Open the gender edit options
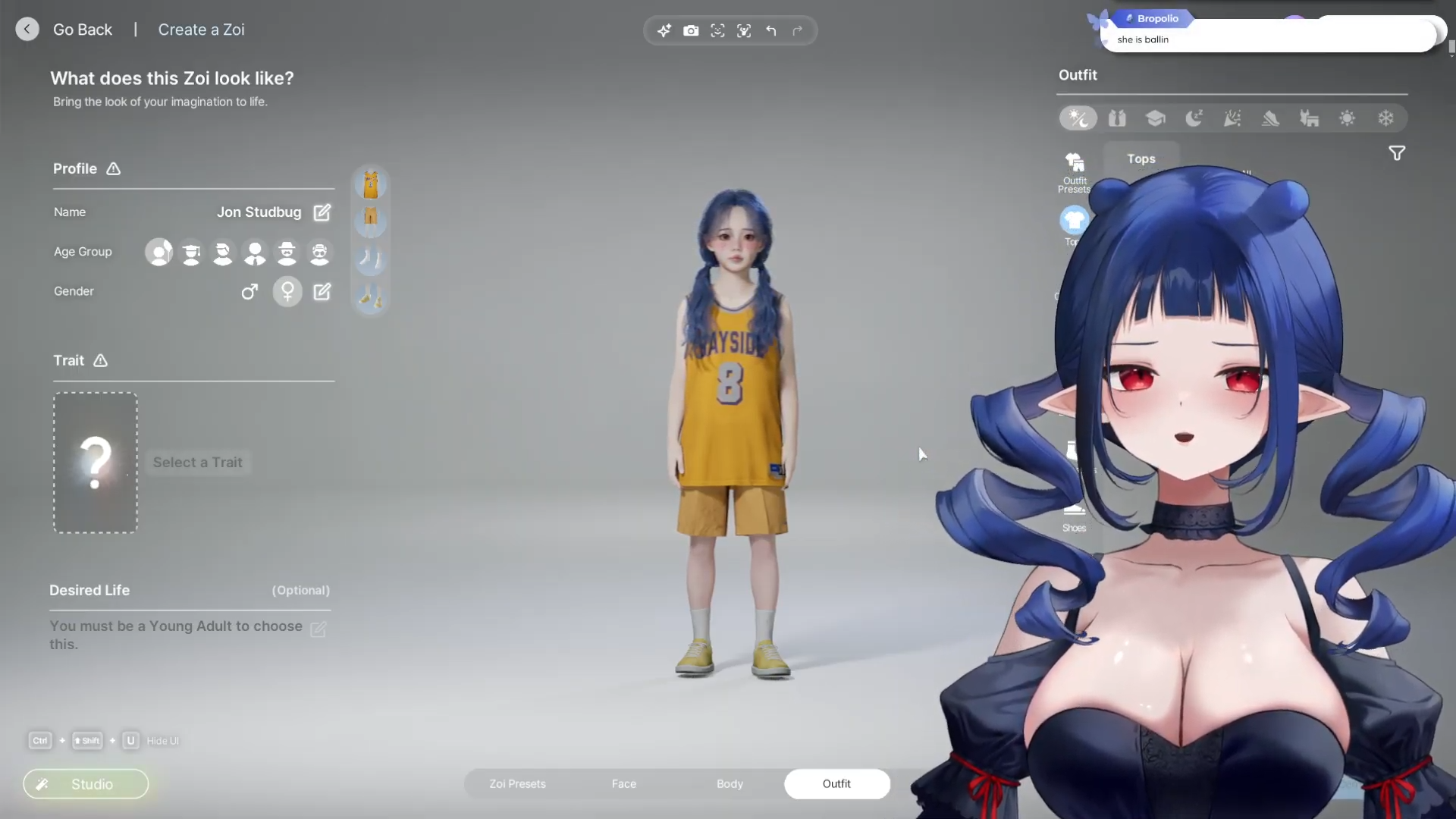Image resolution: width=1456 pixels, height=819 pixels. 322,292
